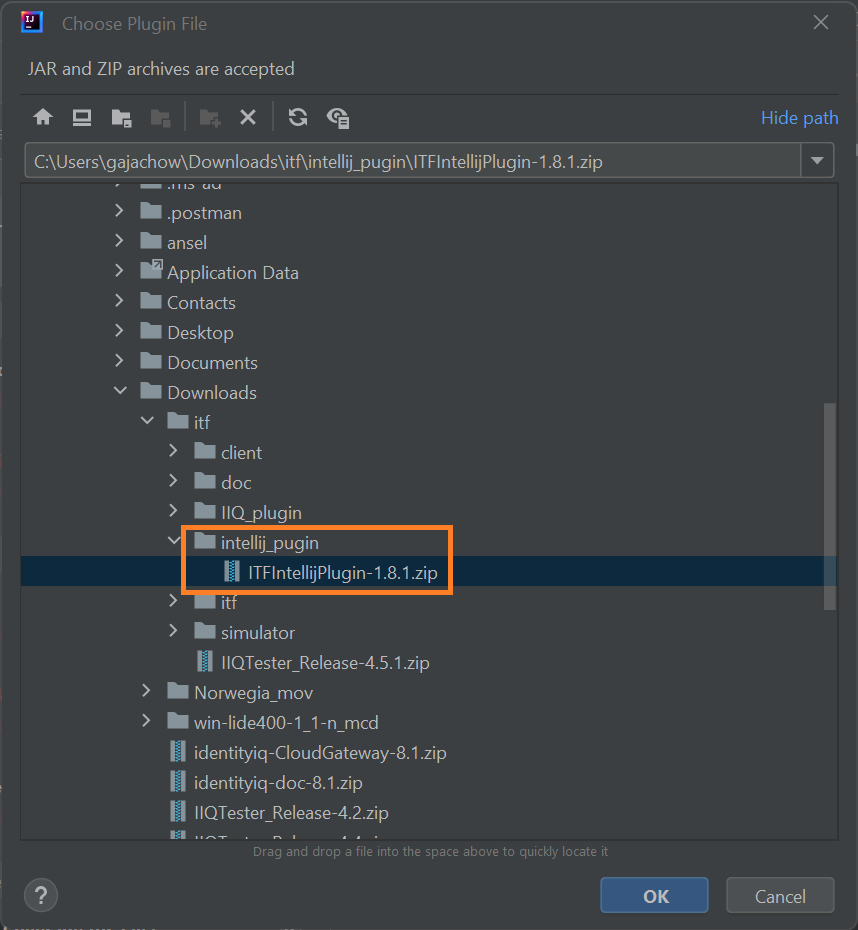This screenshot has width=858, height=930.
Task: Click the file tree vertical scrollbar
Action: 830,506
